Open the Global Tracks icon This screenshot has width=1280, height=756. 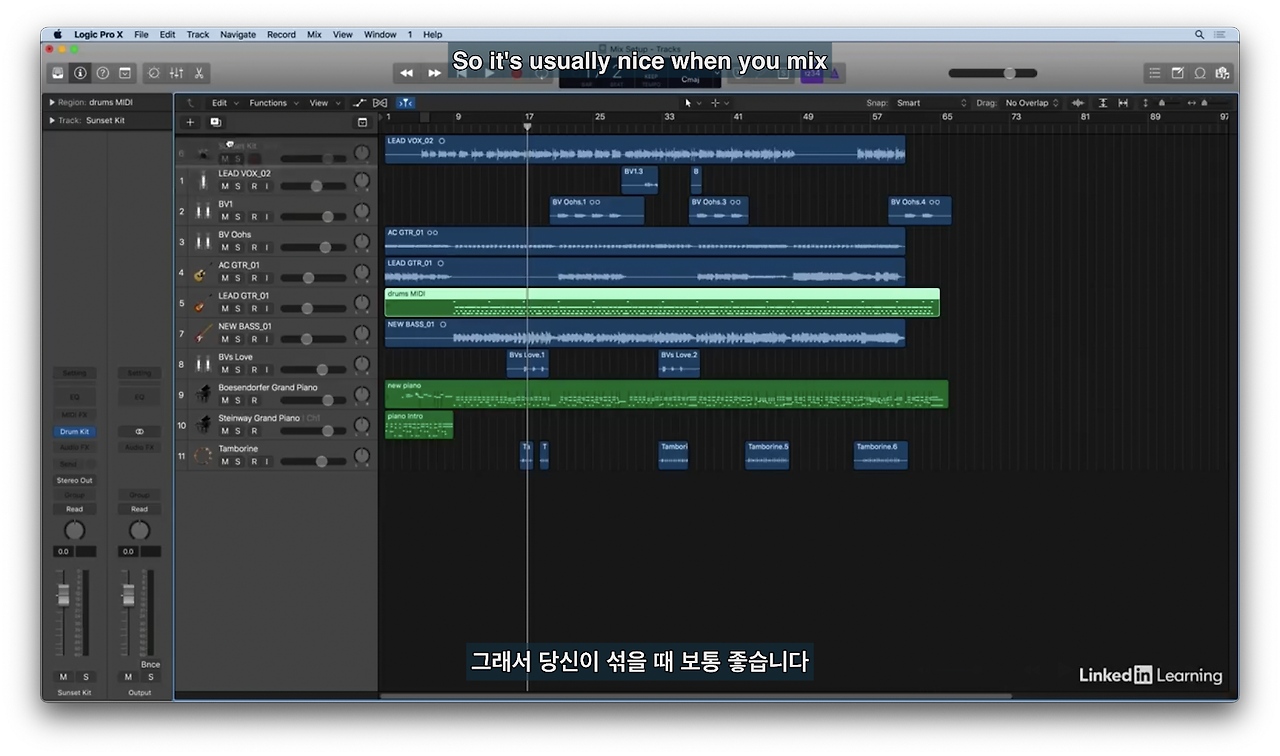click(362, 122)
